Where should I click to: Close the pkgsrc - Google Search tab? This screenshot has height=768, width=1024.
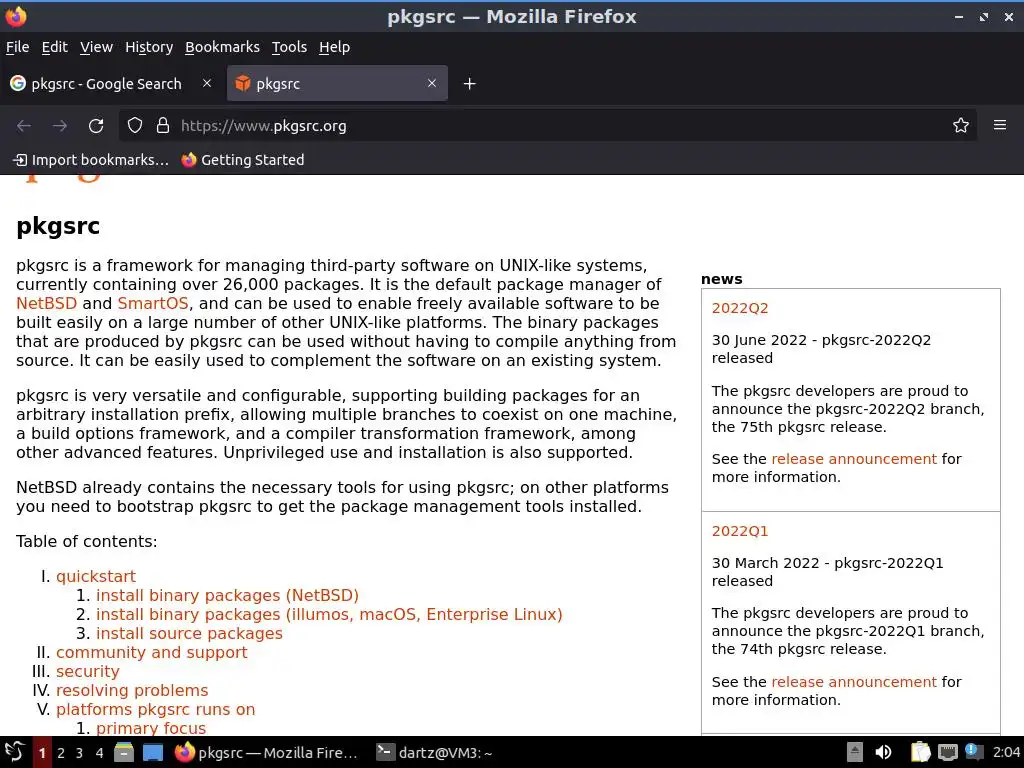point(207,83)
